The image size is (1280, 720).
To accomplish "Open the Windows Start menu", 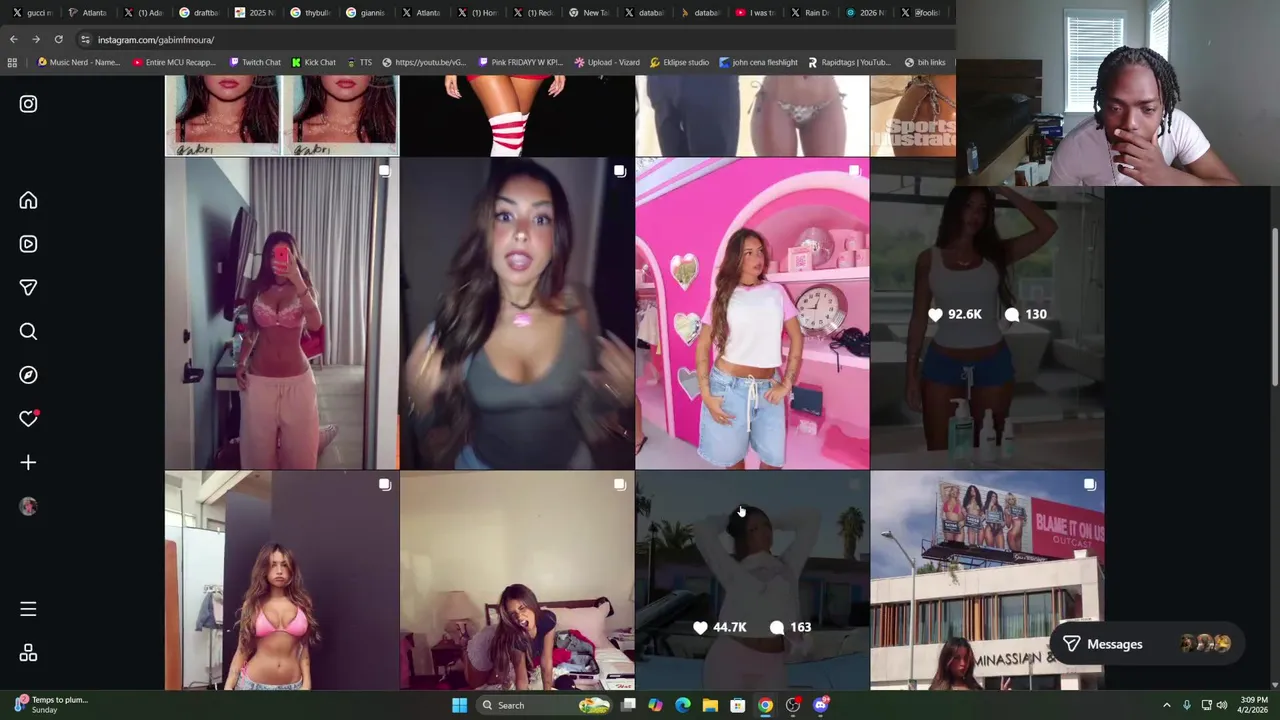I will click(459, 706).
